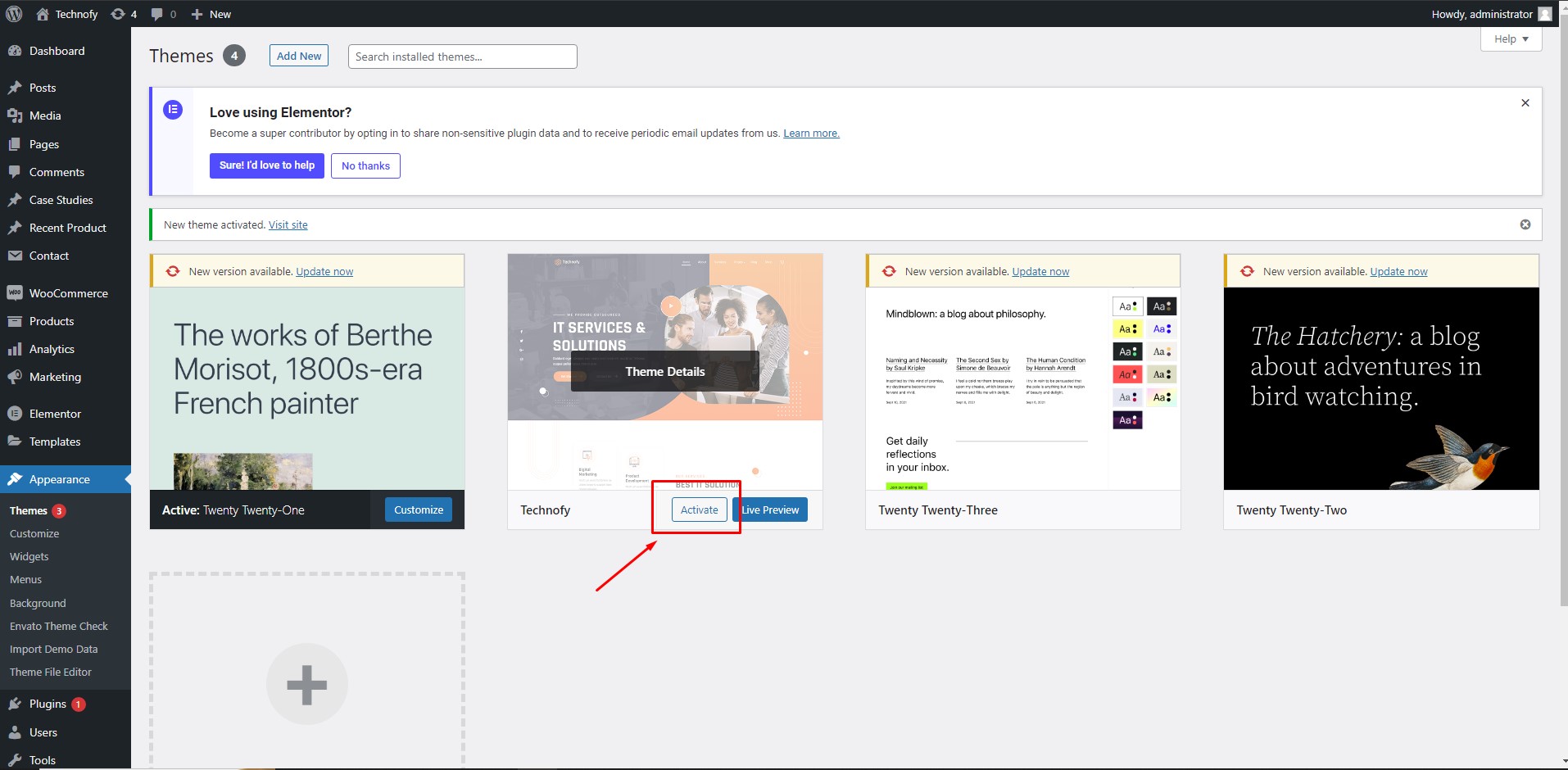The image size is (1568, 770).
Task: Click the Elementor icon in sidebar
Action: pos(15,414)
